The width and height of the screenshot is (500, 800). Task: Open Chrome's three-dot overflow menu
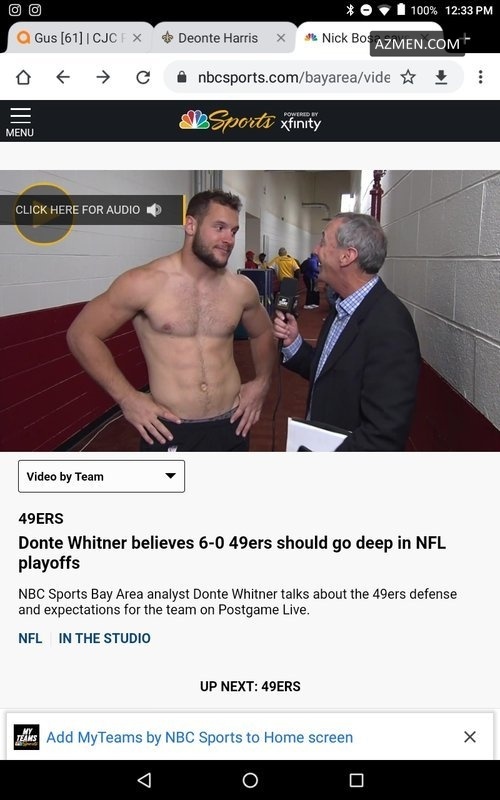[x=480, y=77]
